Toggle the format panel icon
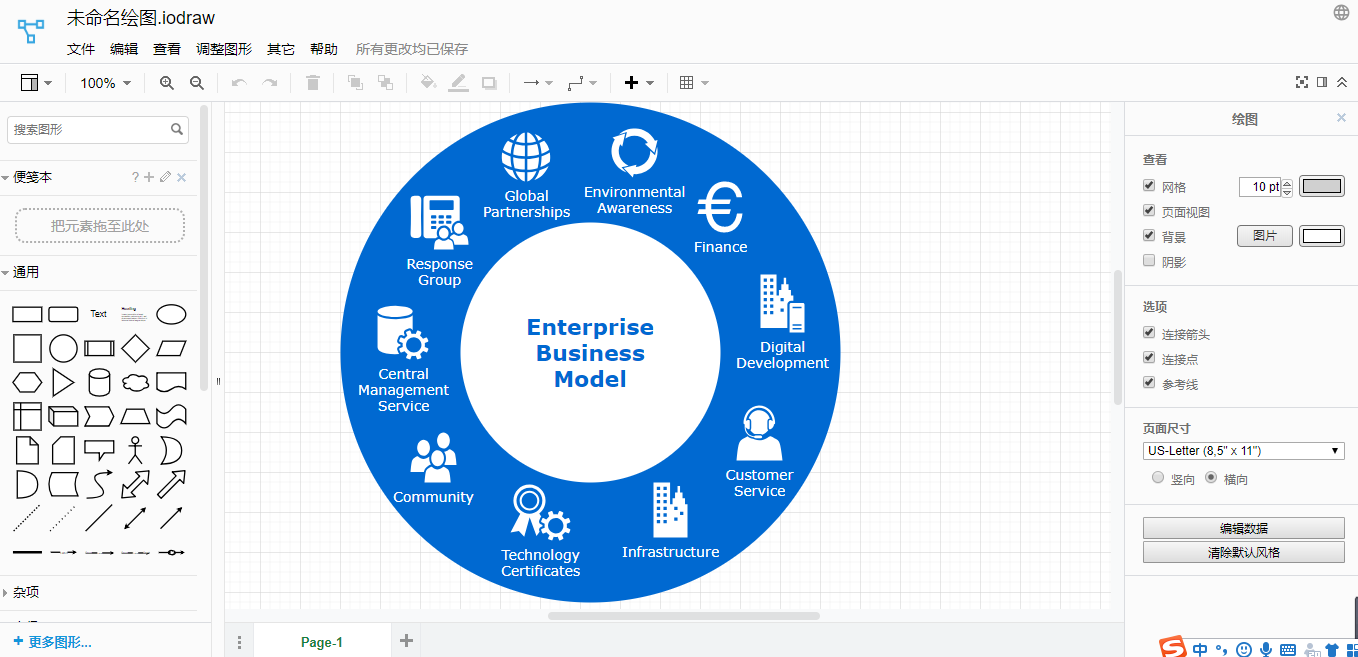The width and height of the screenshot is (1358, 657). coord(1322,82)
